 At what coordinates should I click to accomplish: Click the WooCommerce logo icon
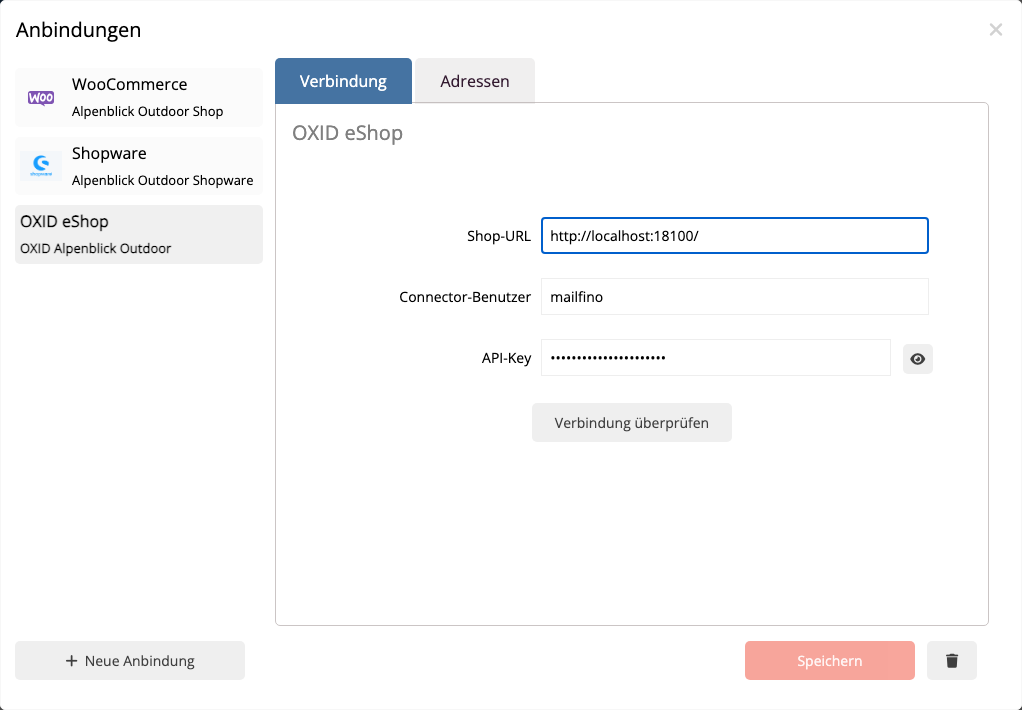point(41,98)
